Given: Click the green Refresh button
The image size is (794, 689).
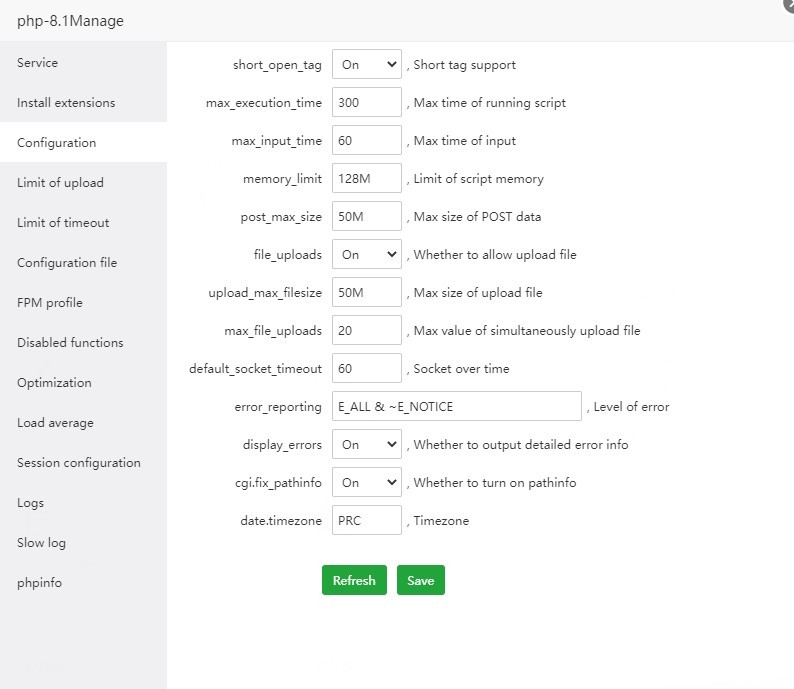Looking at the screenshot, I should pos(354,581).
